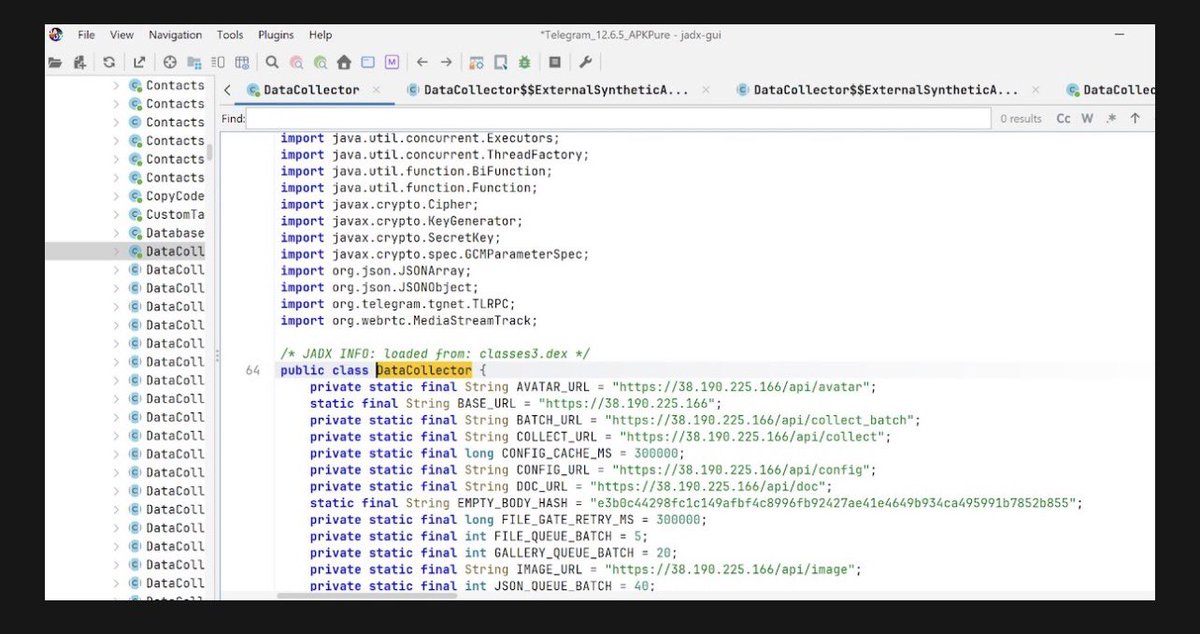1200x634 pixels.
Task: Toggle match case (Cc) in Find bar
Action: click(1063, 118)
